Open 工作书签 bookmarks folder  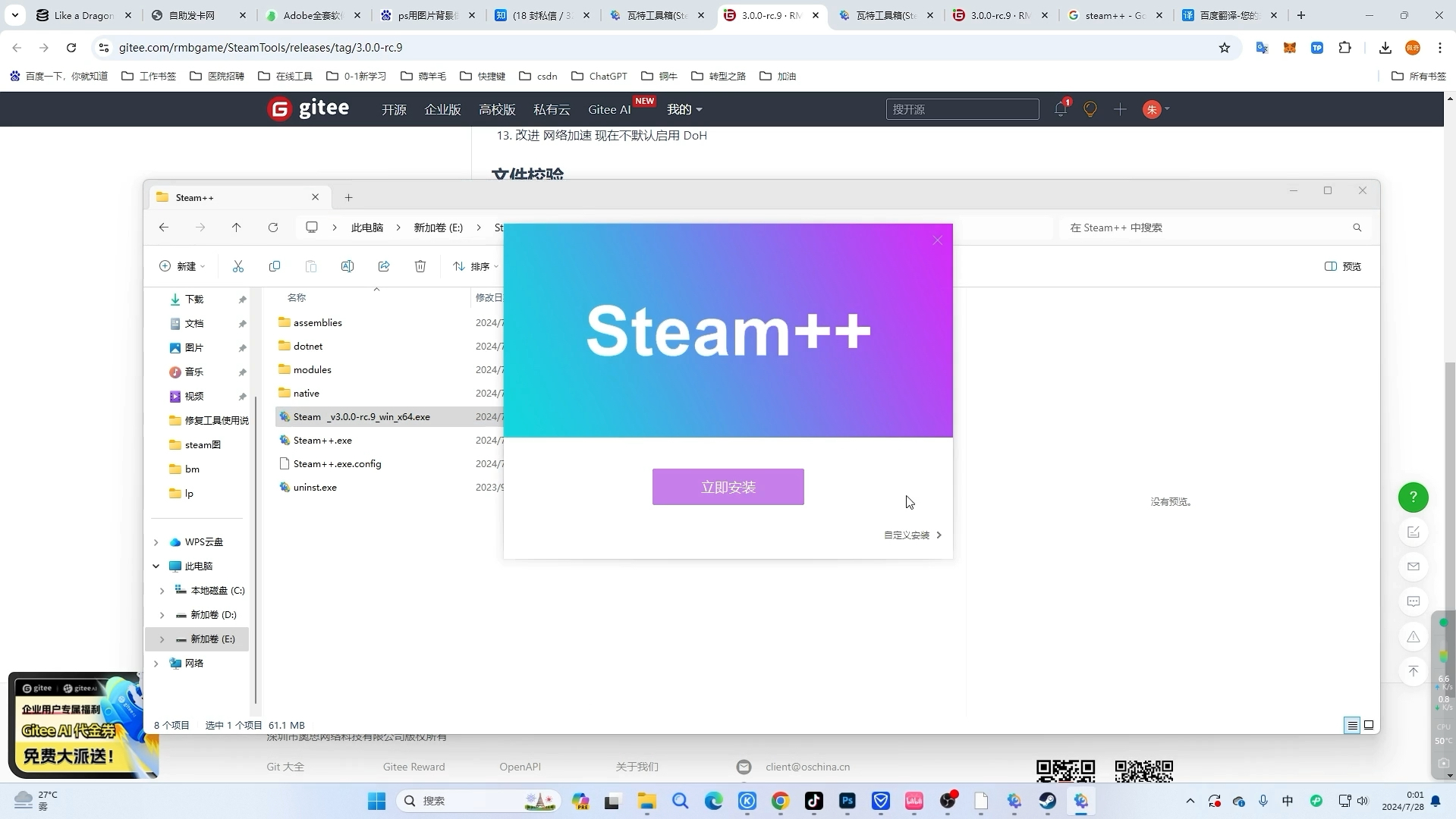149,76
